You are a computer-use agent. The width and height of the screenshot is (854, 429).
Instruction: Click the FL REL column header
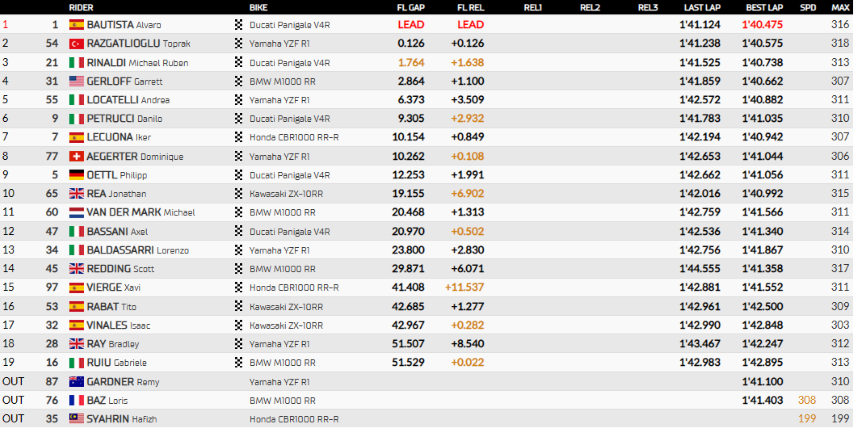click(471, 8)
